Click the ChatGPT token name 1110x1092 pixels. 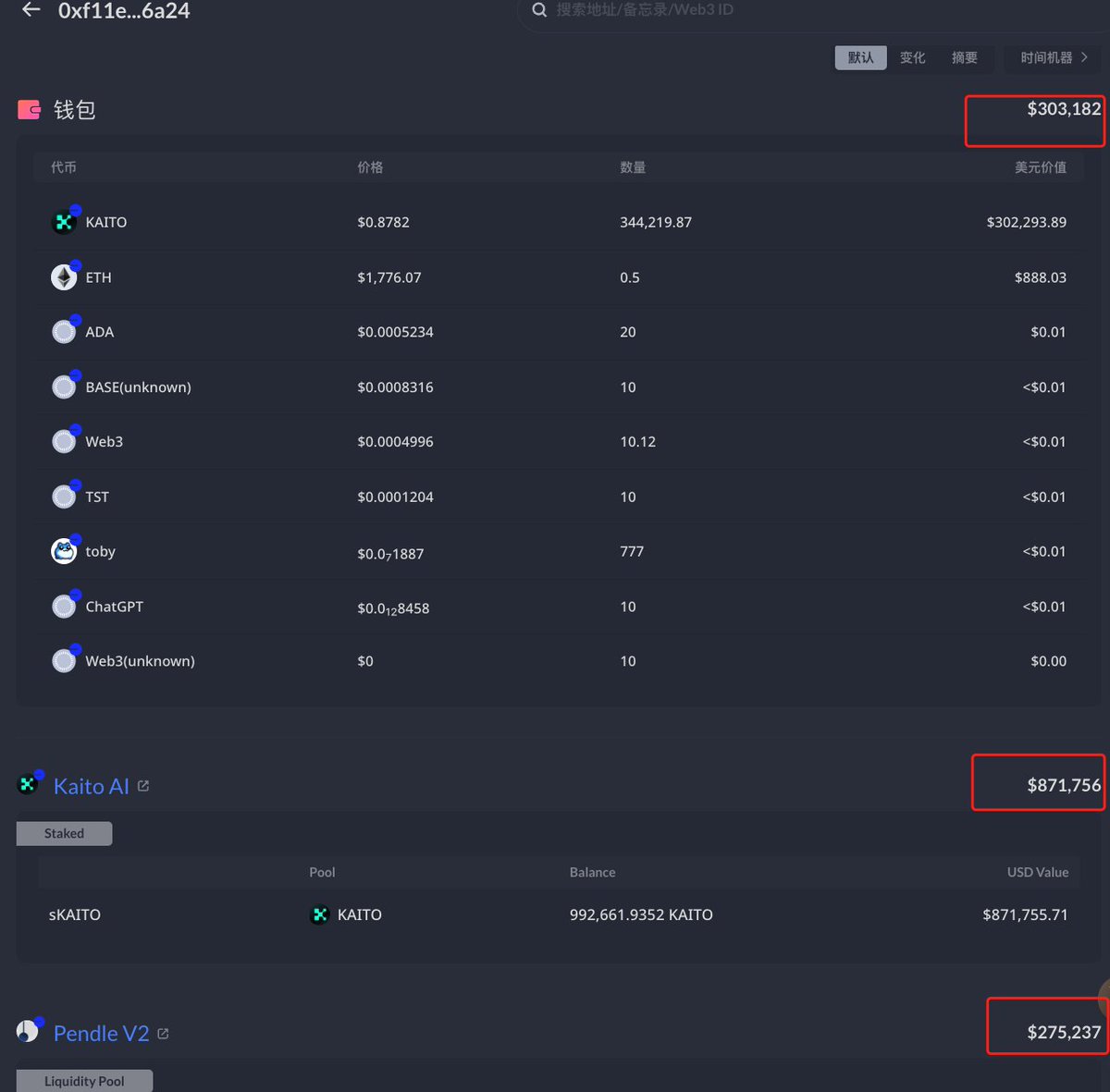point(115,607)
